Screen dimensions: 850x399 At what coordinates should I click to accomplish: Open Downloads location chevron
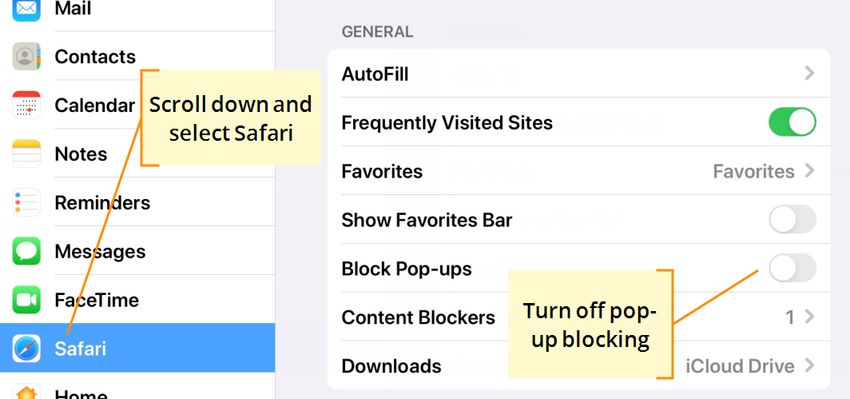pyautogui.click(x=809, y=365)
